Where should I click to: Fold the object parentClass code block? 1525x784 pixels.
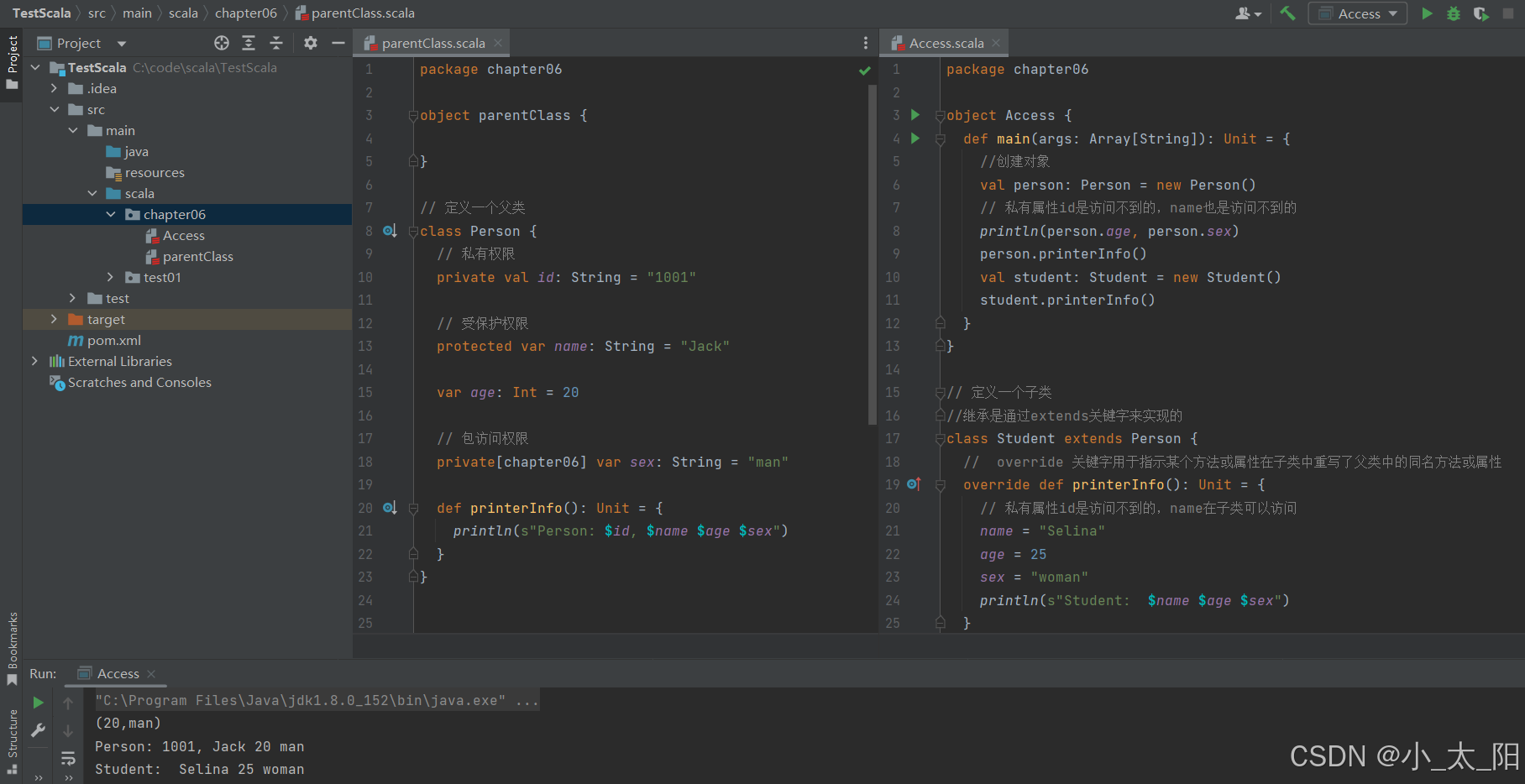coord(413,116)
